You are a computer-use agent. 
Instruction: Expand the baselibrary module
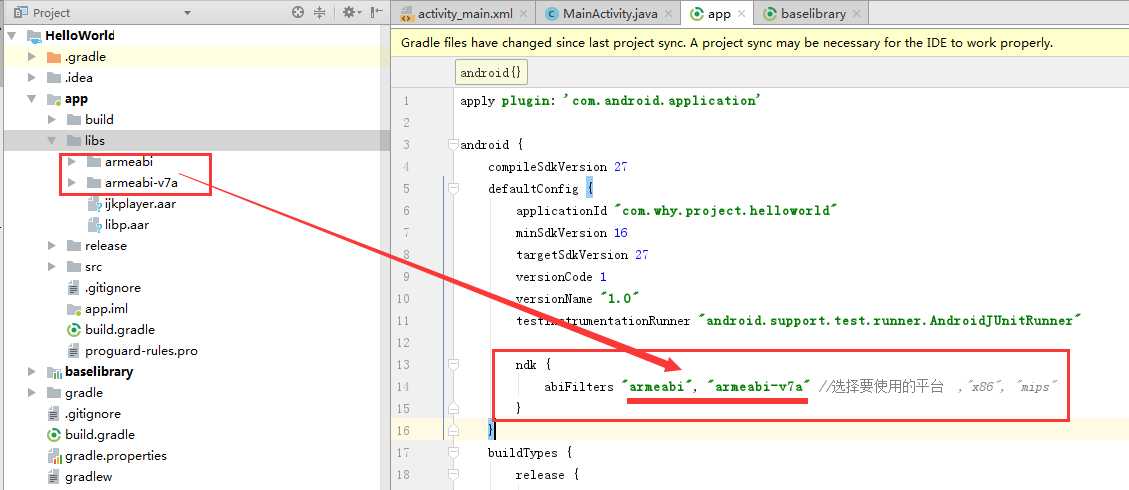pos(32,372)
